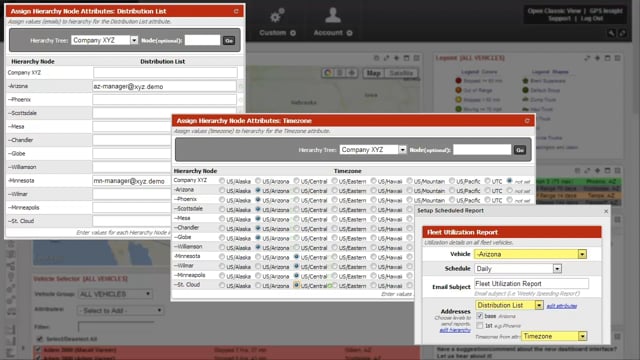
Task: Select US/Eastern radio for the --St. Cloud row
Action: 335,285
